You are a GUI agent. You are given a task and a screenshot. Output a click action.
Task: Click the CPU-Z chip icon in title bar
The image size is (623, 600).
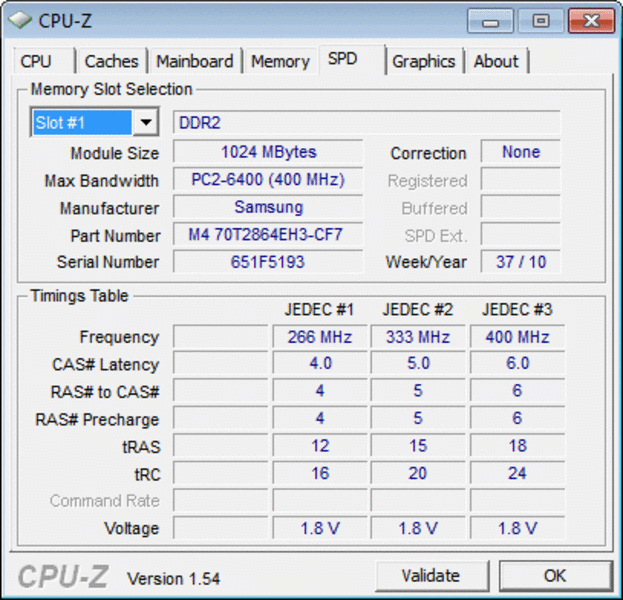pyautogui.click(x=20, y=20)
